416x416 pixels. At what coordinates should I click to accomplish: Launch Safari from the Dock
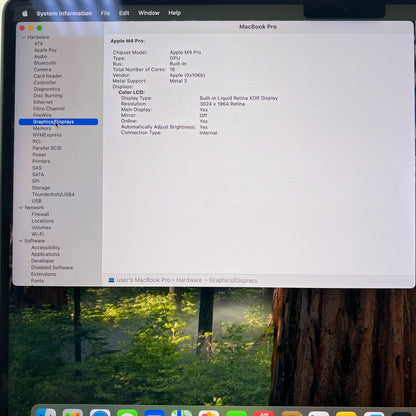coord(100,412)
